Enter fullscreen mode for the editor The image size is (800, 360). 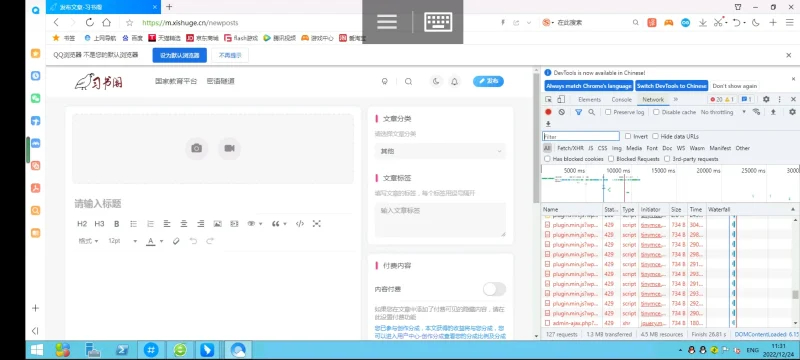click(316, 224)
